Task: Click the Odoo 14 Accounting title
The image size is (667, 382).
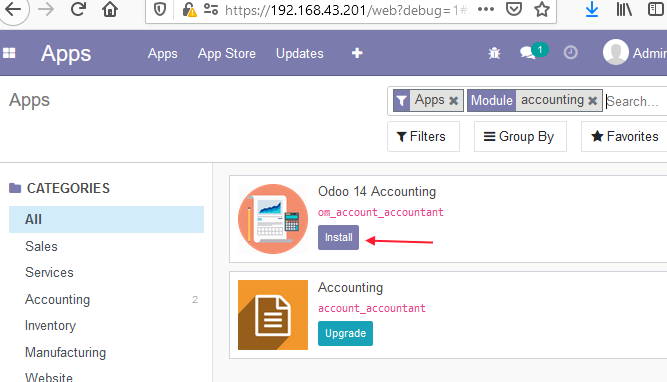Action: [377, 192]
